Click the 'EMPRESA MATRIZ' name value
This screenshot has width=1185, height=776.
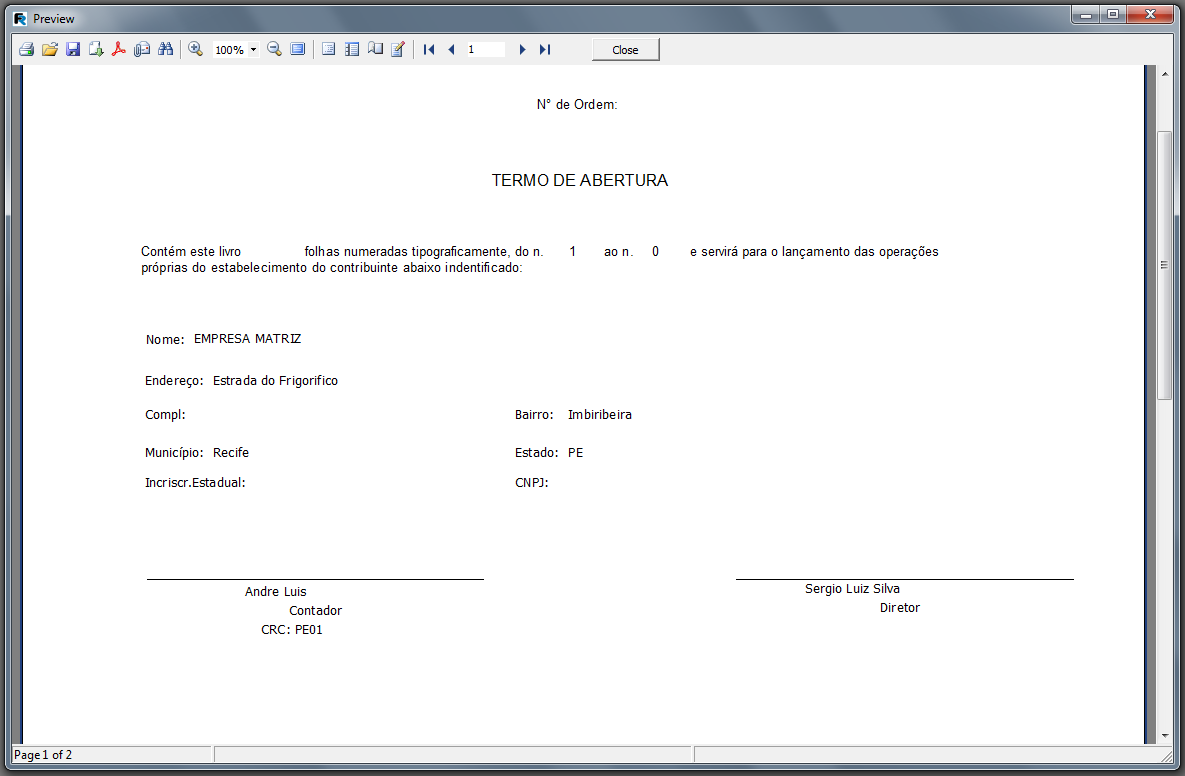point(247,339)
